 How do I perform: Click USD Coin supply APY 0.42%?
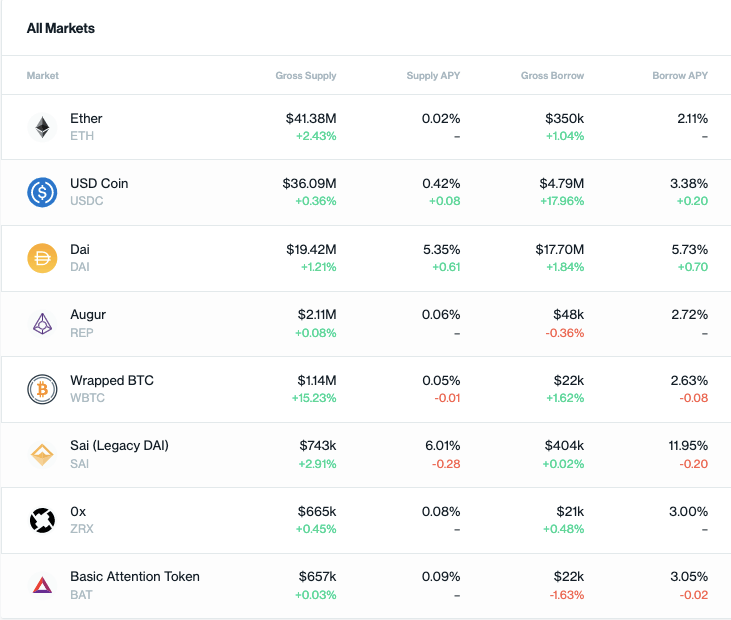click(441, 184)
